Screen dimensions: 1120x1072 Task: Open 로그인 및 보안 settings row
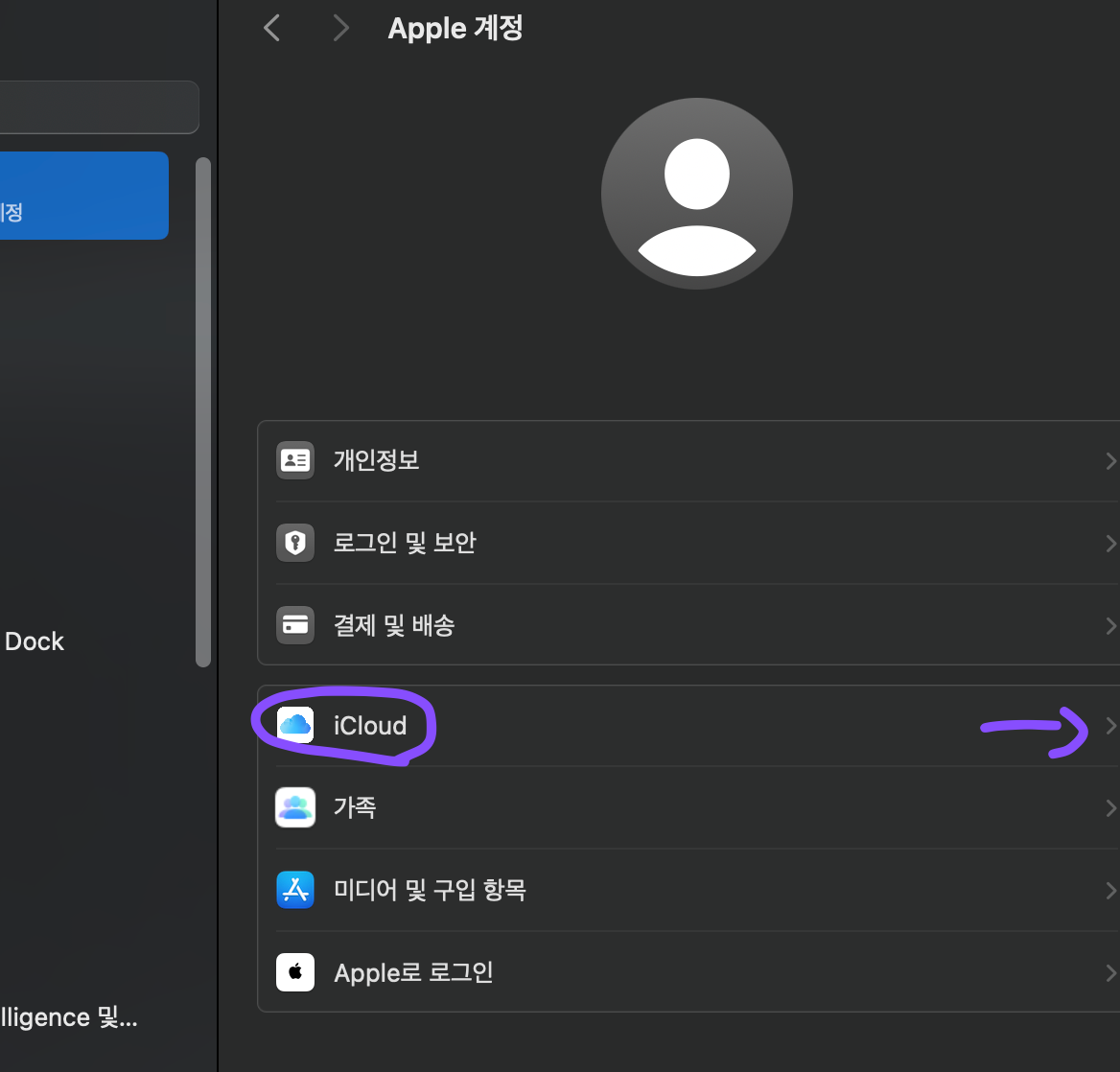click(x=688, y=543)
